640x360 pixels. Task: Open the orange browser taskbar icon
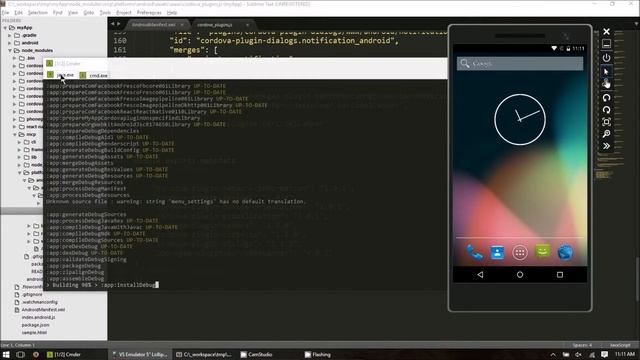coord(36,354)
